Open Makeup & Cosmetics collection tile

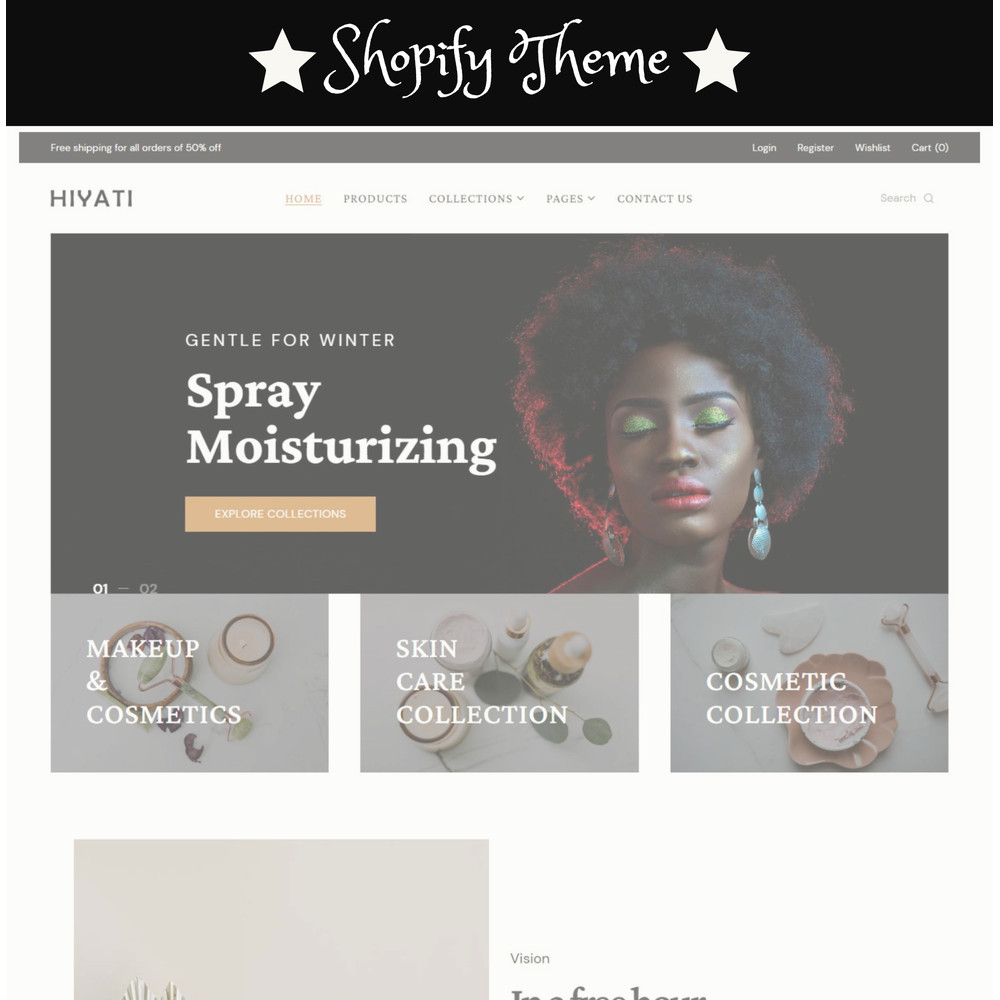189,683
